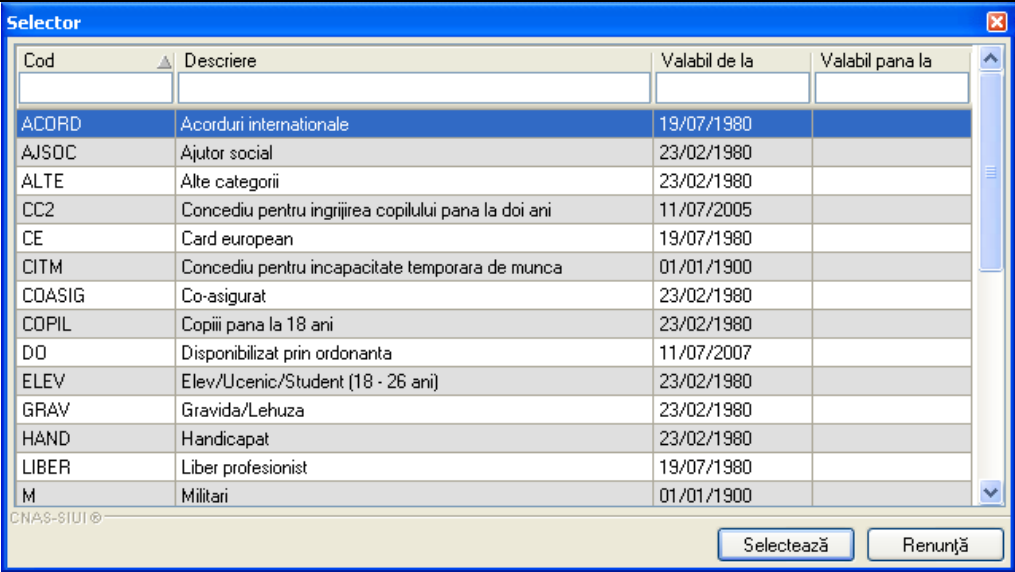
Task: Focus the Descriere filter field
Action: click(x=414, y=88)
